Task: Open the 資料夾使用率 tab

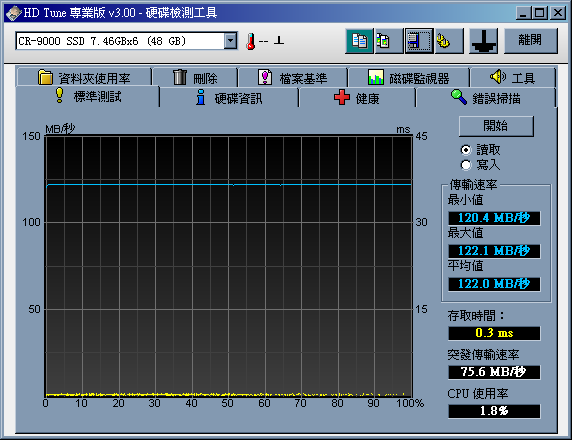Action: coord(84,78)
